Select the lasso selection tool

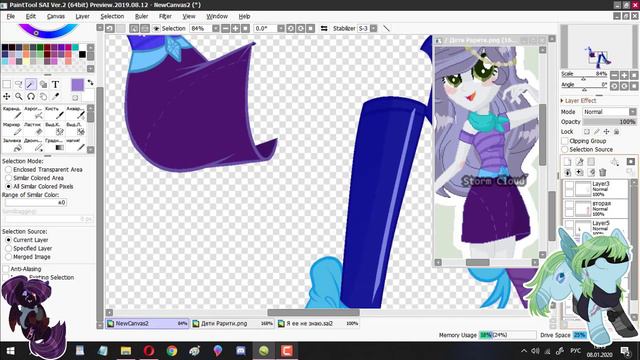pos(19,84)
